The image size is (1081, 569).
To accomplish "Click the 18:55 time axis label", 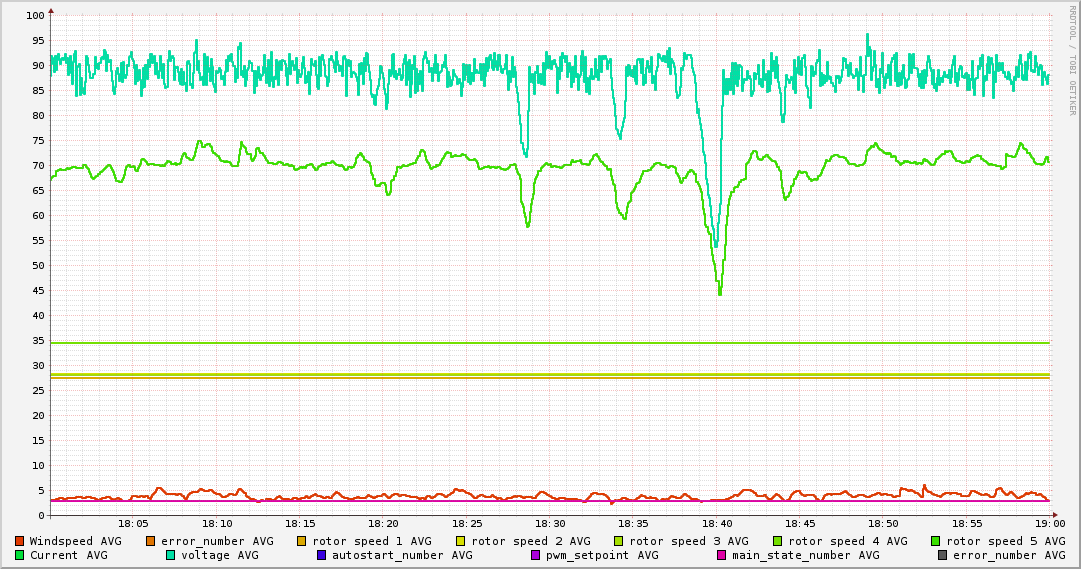I will 967,524.
